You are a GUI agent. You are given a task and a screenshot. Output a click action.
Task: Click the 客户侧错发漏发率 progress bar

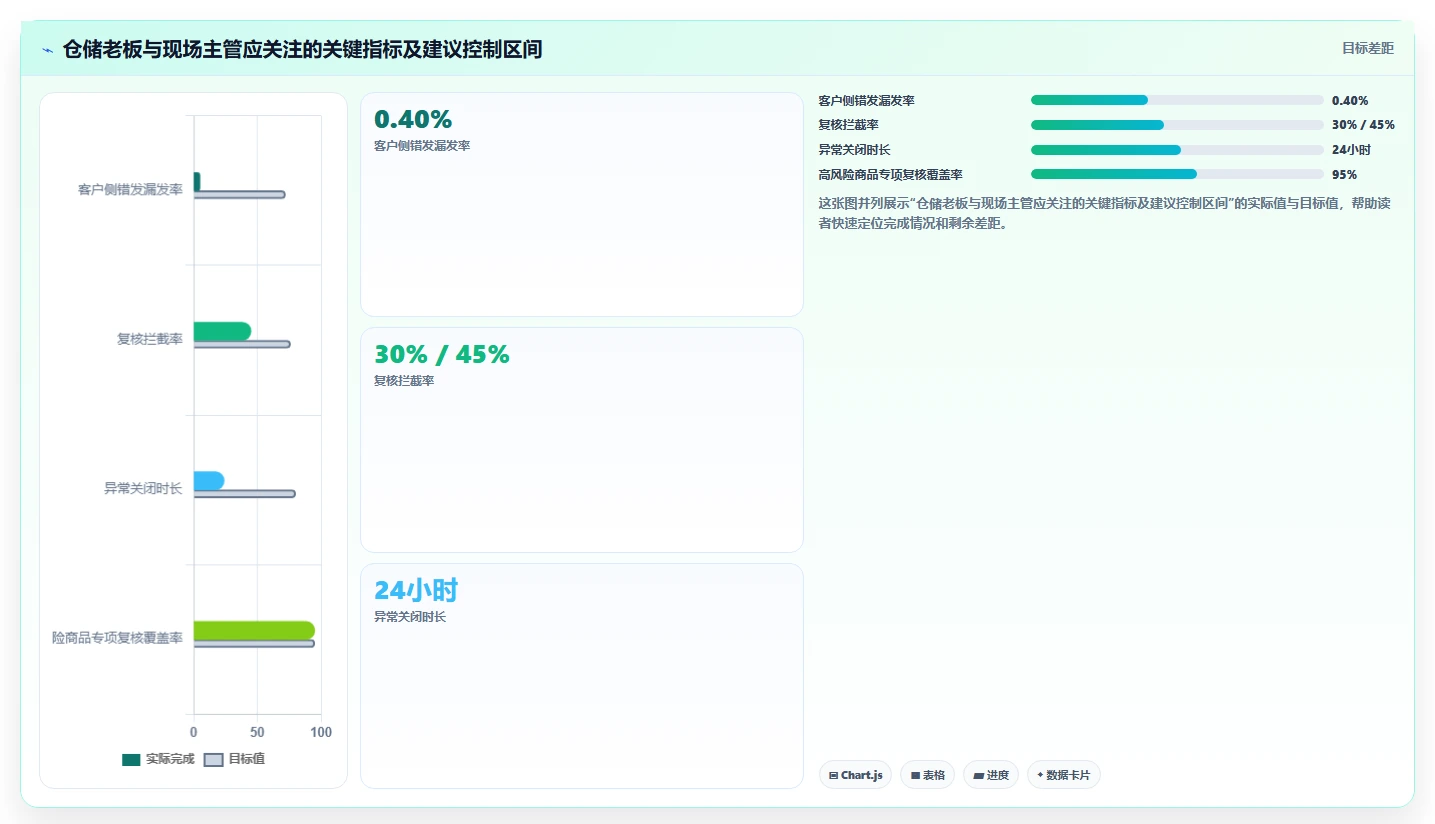1177,100
